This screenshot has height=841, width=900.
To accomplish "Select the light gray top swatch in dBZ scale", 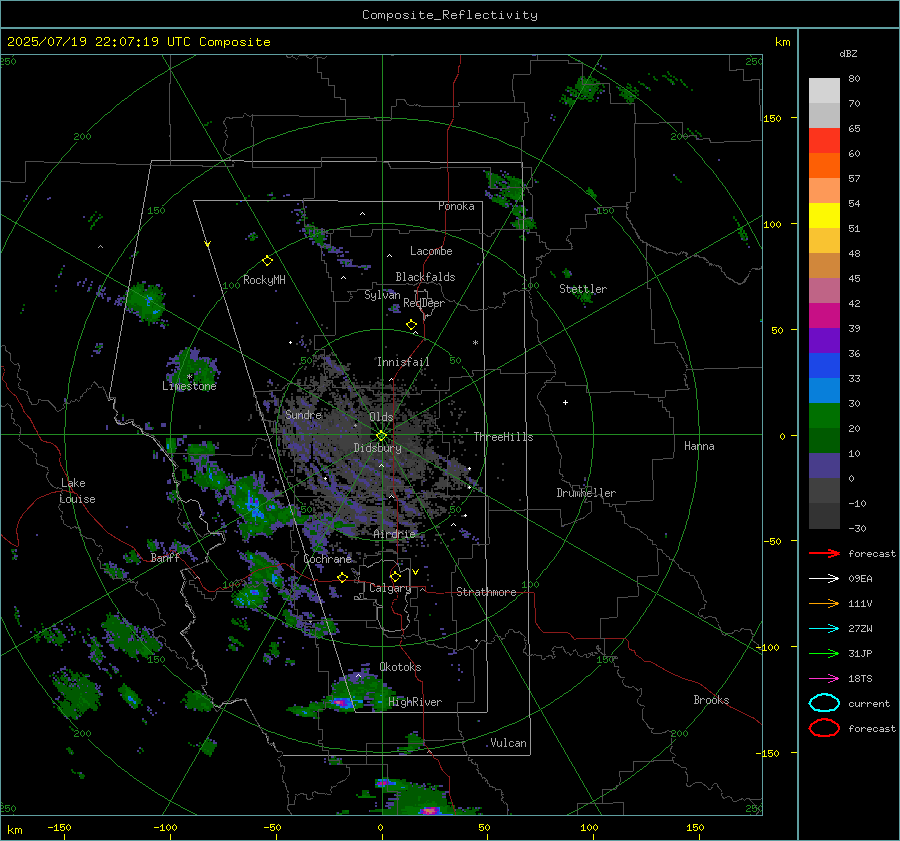I will [824, 90].
